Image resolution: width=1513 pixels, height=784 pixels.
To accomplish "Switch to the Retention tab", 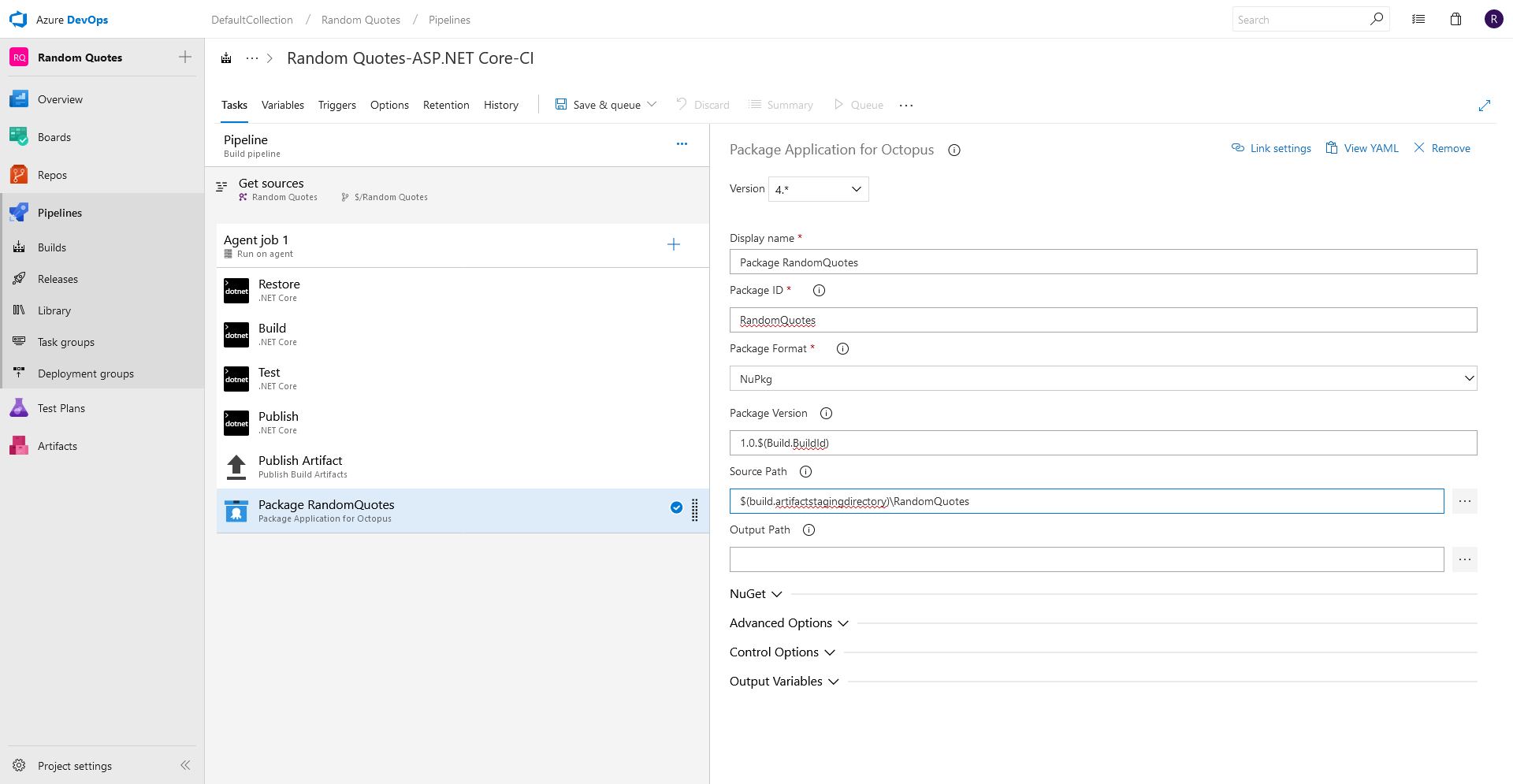I will [446, 105].
